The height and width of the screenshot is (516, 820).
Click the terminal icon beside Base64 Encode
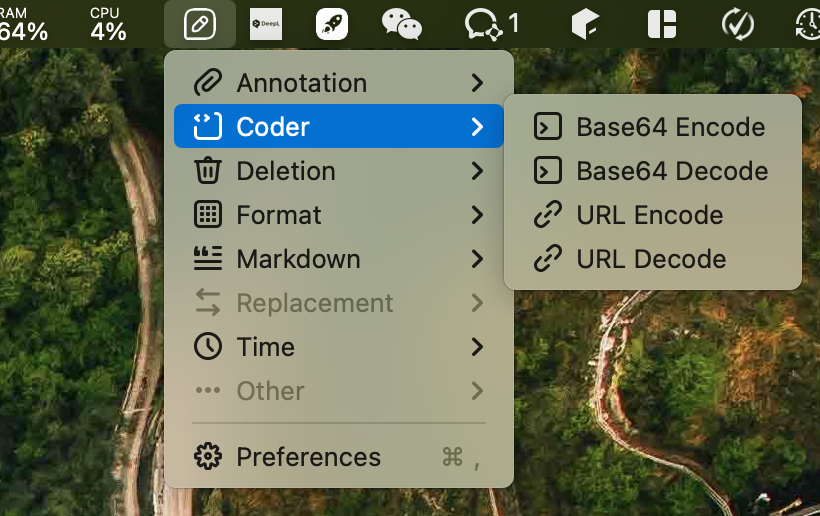point(548,127)
